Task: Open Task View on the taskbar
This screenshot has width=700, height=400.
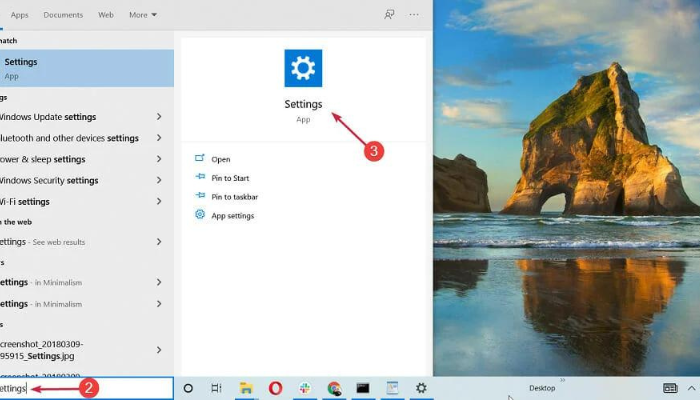Action: pos(217,388)
